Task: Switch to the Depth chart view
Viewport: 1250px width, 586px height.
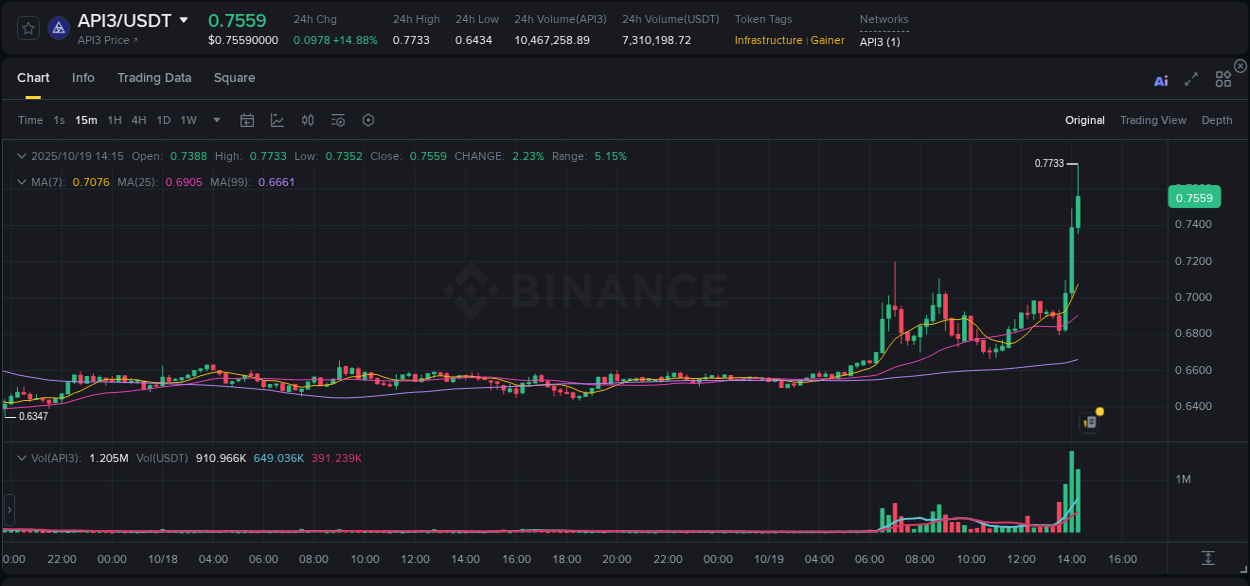Action: pos(1216,120)
